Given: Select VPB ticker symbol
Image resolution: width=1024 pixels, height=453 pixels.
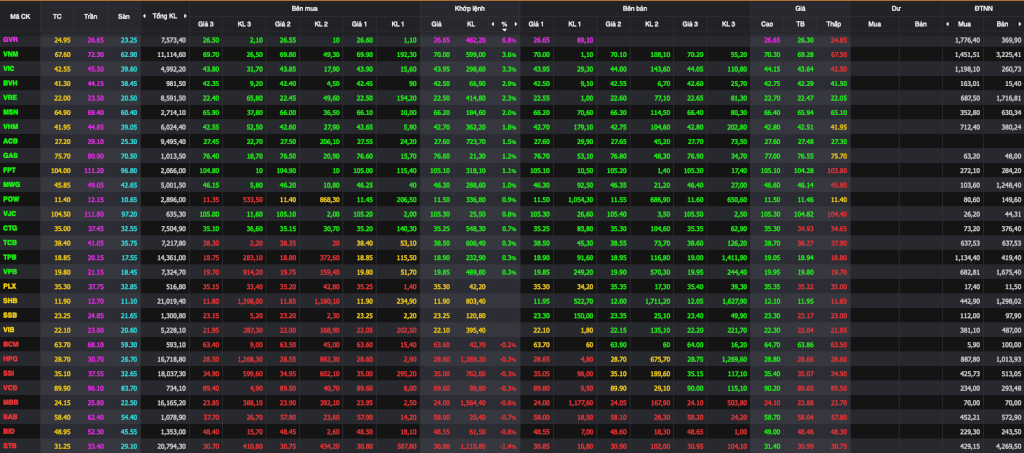Looking at the screenshot, I should tap(10, 270).
